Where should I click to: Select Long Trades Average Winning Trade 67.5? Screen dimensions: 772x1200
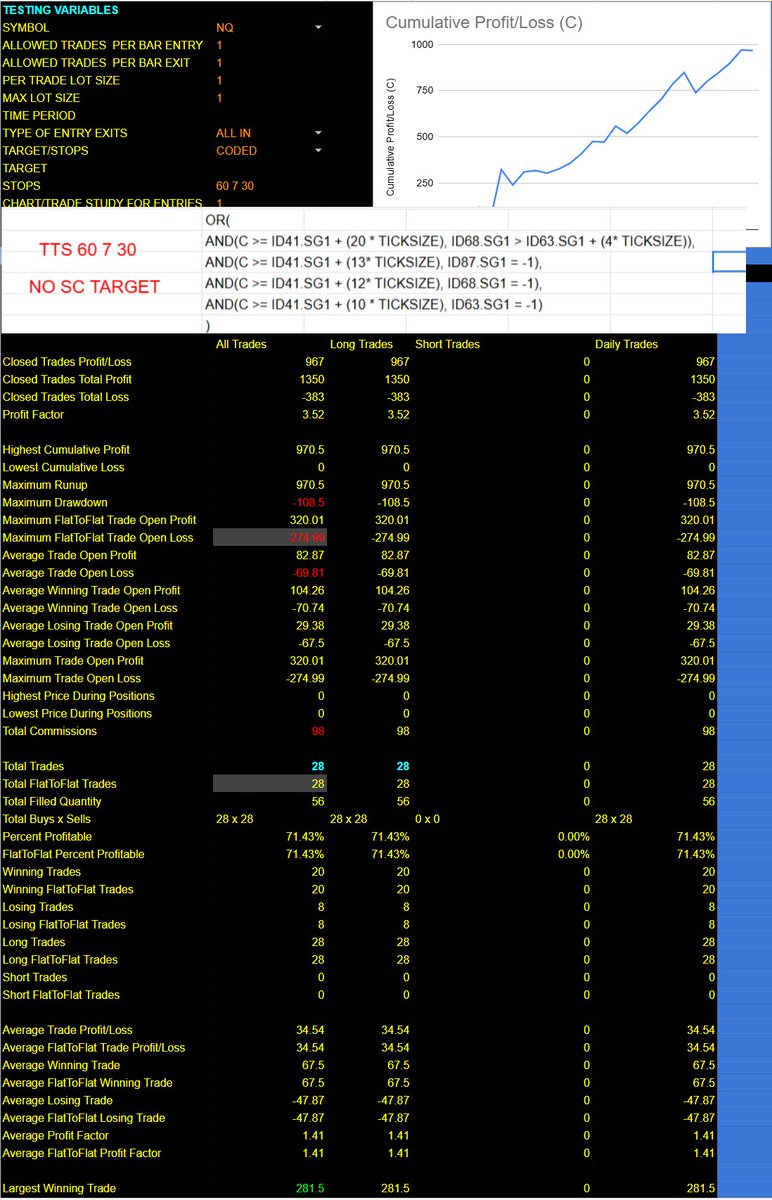tap(398, 1065)
